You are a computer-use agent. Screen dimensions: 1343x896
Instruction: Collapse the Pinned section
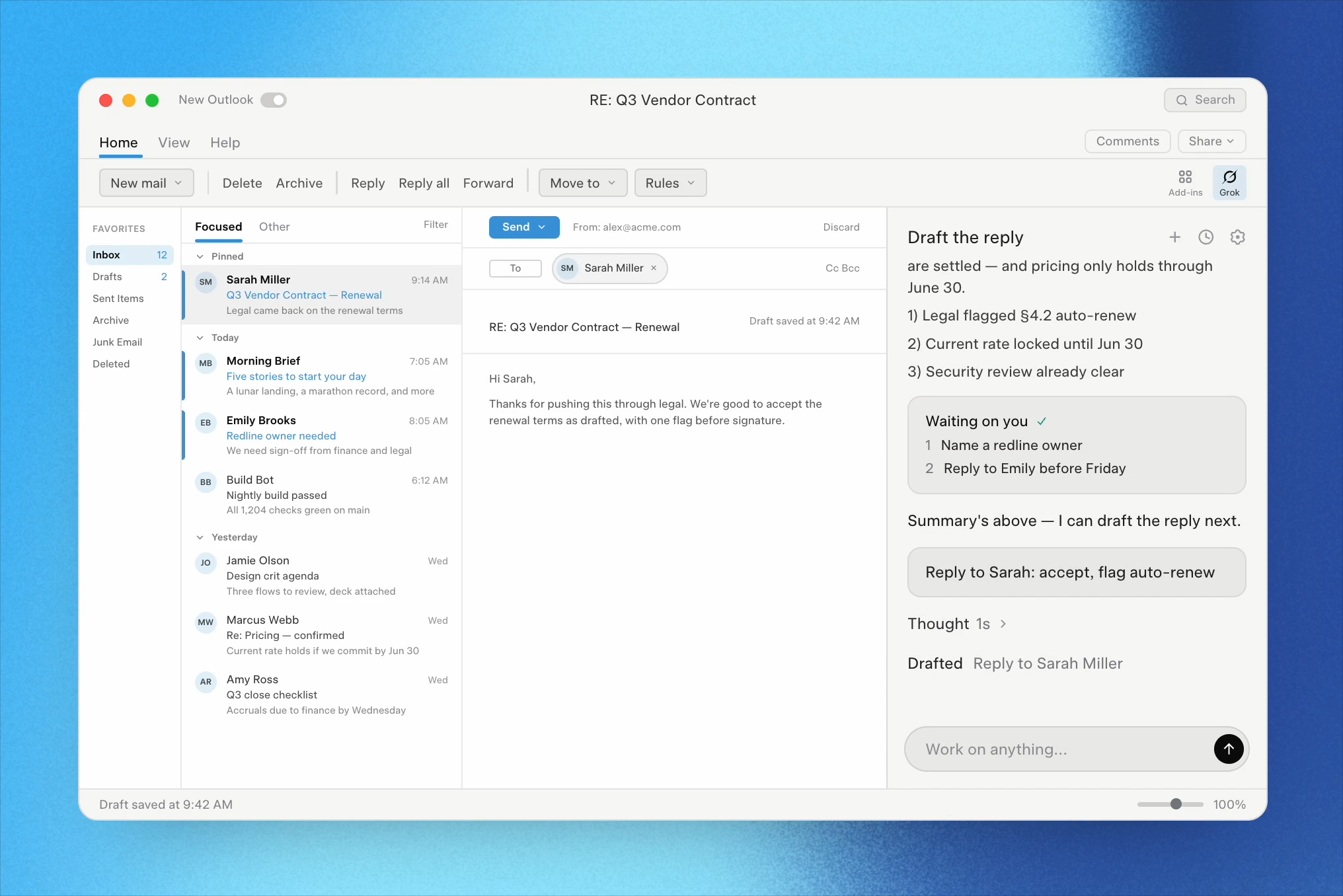pos(200,256)
